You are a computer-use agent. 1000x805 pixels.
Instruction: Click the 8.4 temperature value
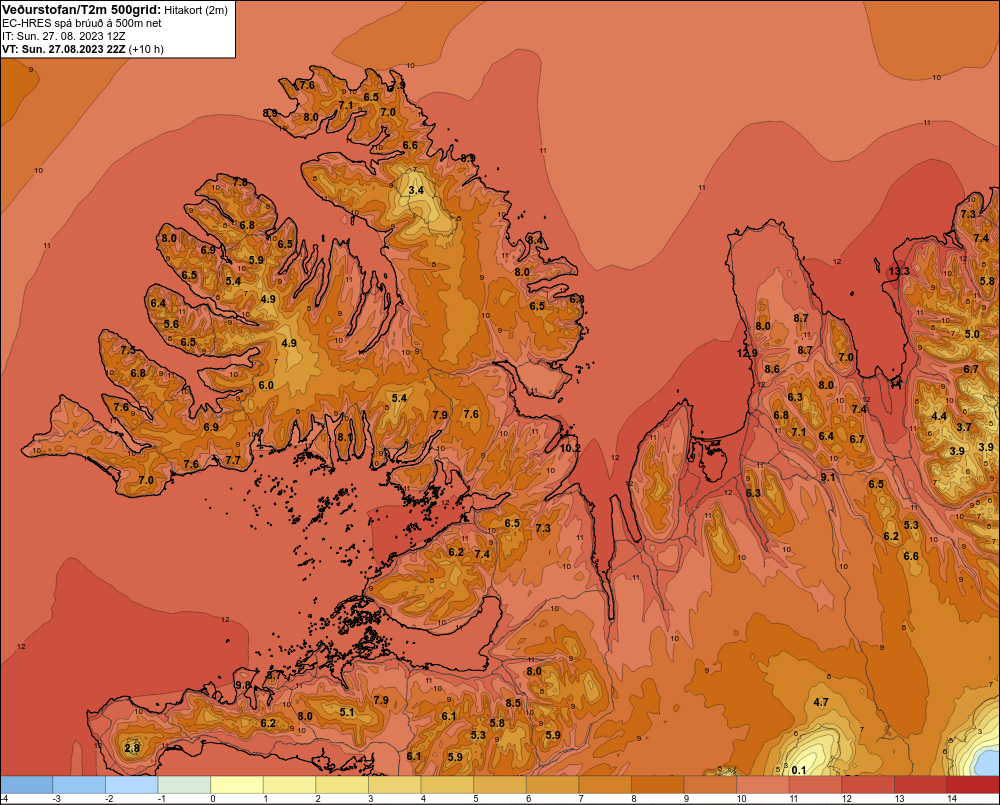coord(535,240)
